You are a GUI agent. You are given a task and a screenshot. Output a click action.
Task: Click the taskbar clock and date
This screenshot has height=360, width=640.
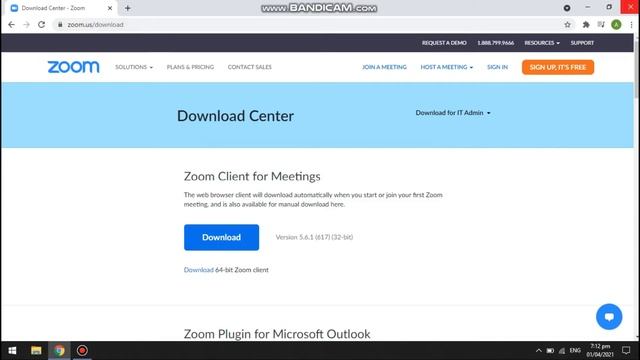point(600,350)
